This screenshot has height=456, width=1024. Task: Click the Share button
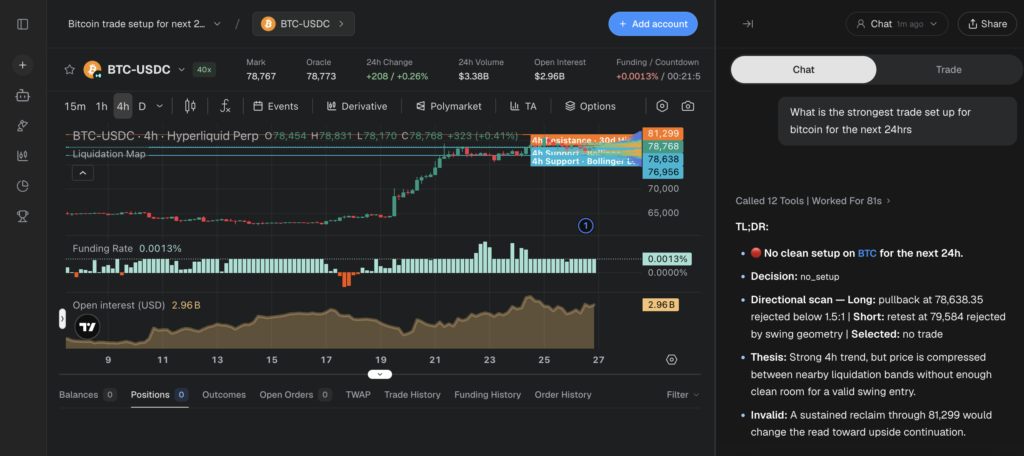click(987, 24)
